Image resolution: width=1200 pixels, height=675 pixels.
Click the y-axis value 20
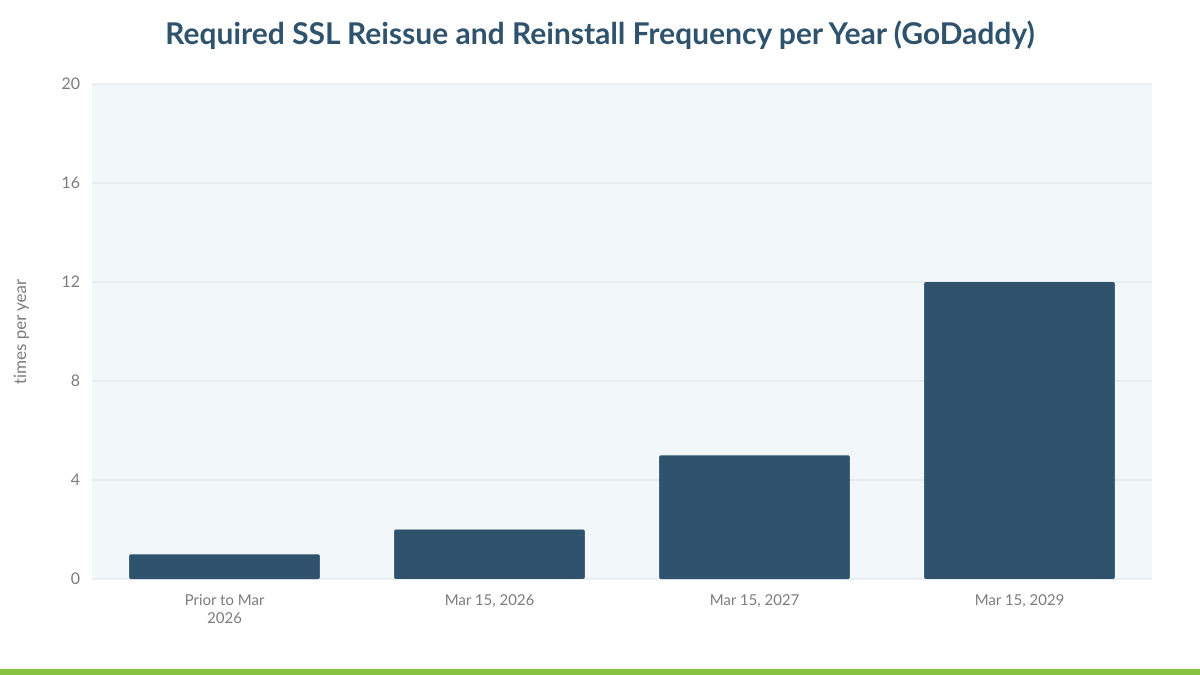(x=70, y=84)
